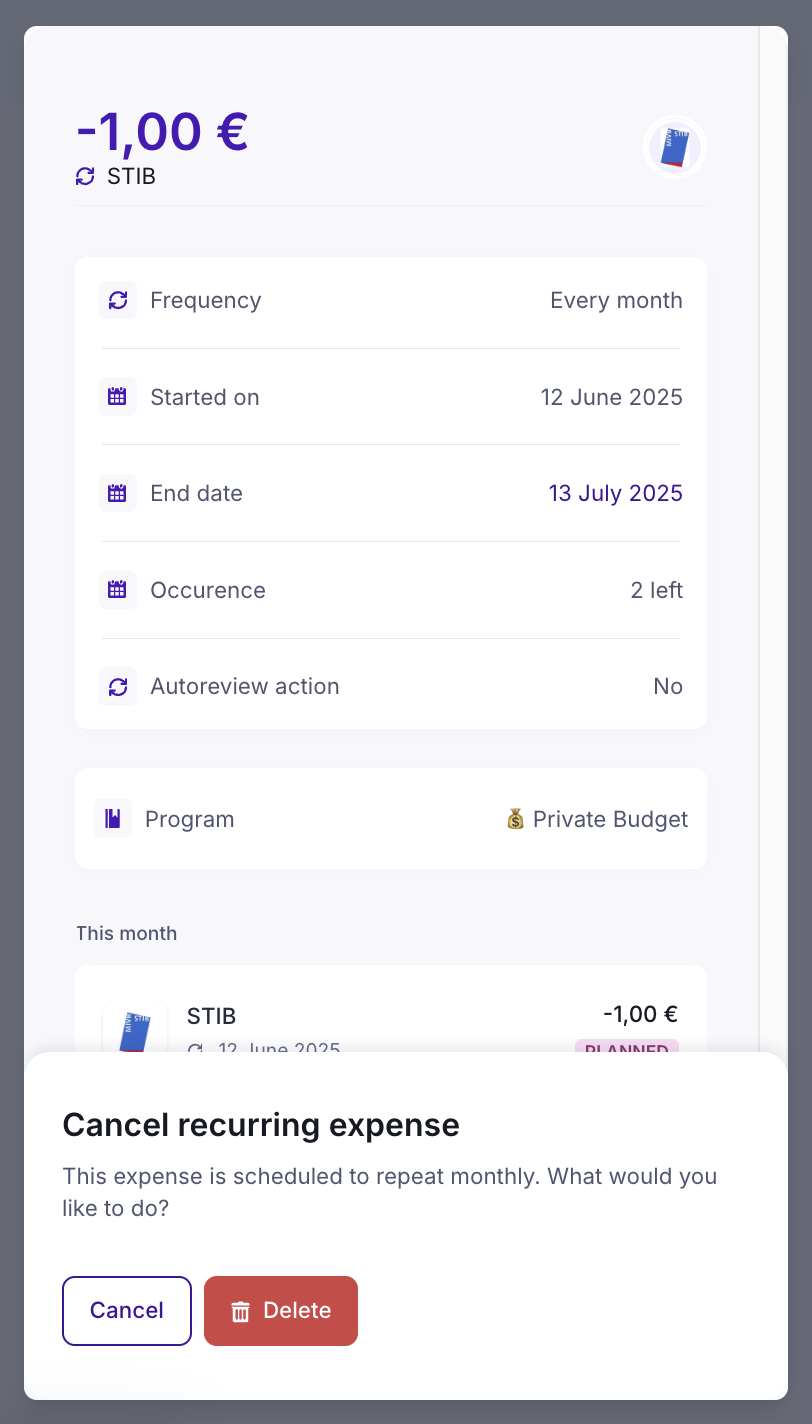Screen dimensions: 812x1424
Task: Click the trash icon on the Delete button
Action: 240,1311
